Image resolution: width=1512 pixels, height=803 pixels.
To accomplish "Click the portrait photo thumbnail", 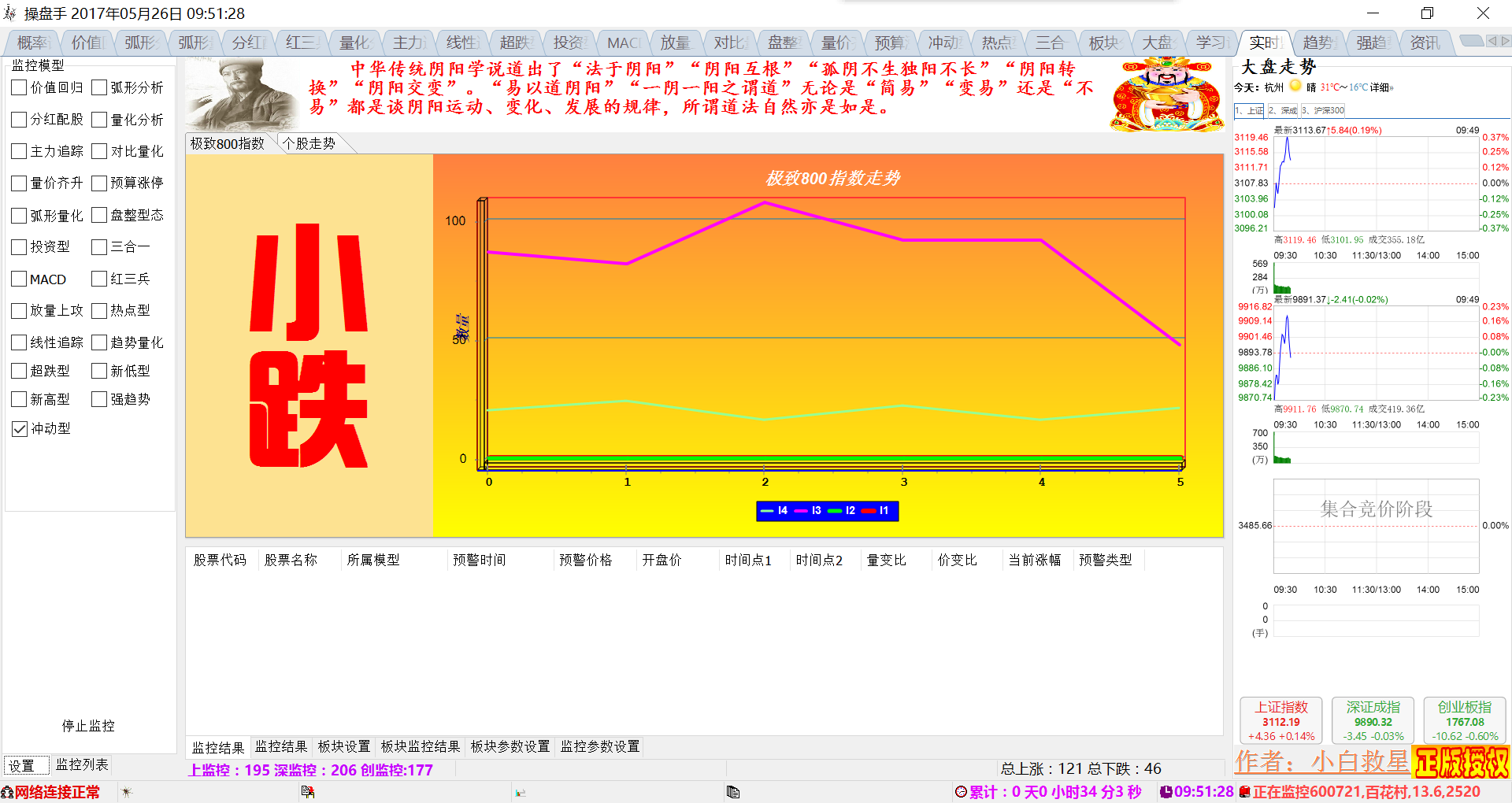I will coord(243,94).
